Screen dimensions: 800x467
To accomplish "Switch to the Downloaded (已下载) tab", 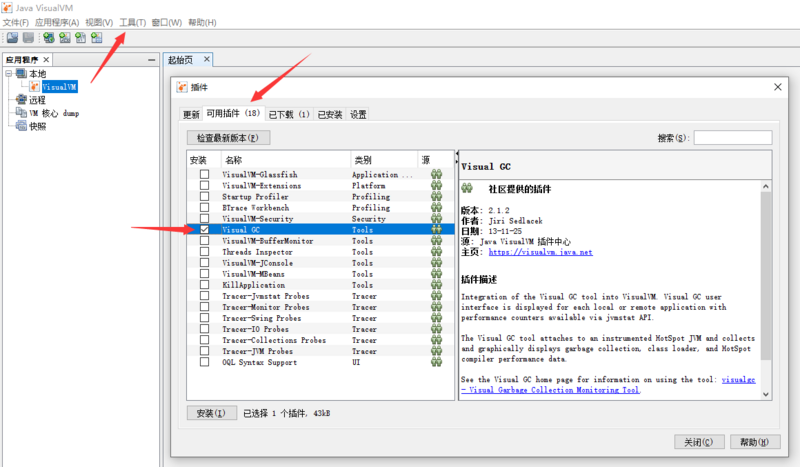I will point(289,114).
